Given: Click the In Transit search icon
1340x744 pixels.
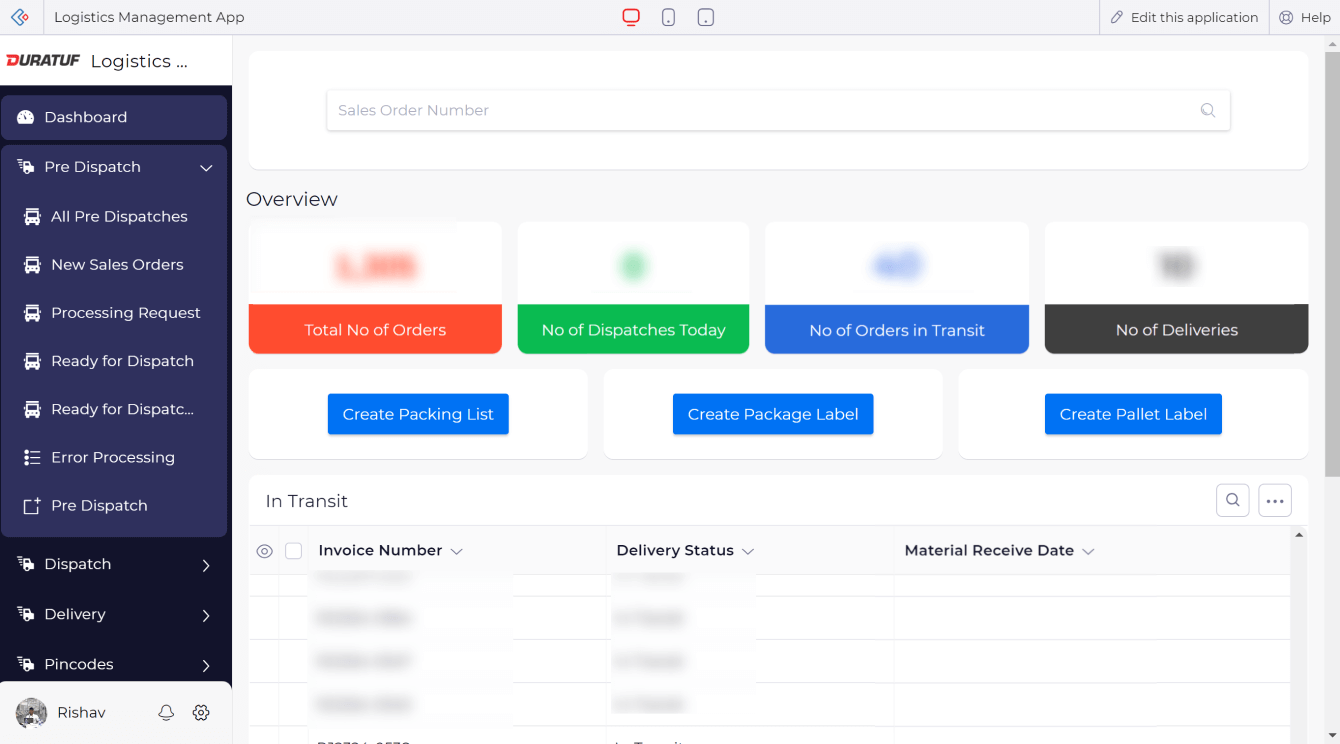Looking at the screenshot, I should point(1233,500).
